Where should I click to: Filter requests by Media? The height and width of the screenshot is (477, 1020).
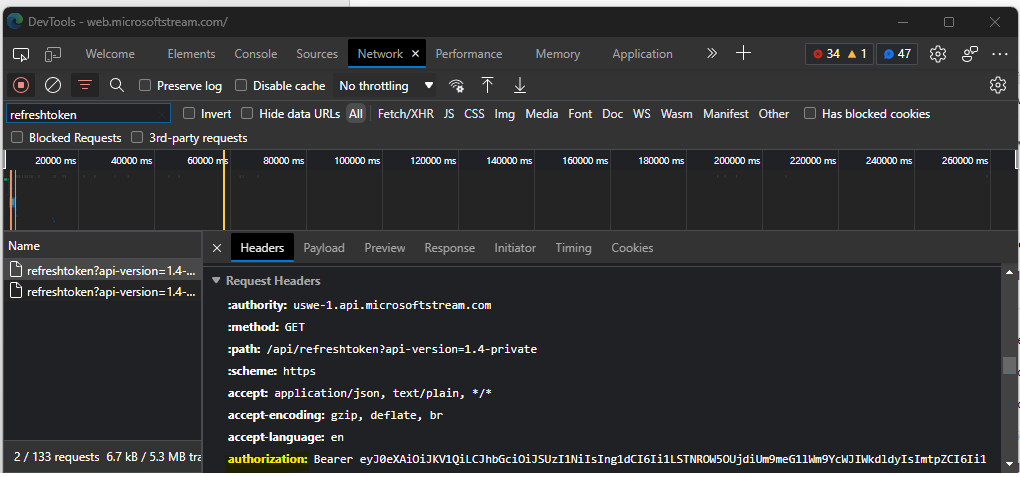point(542,114)
